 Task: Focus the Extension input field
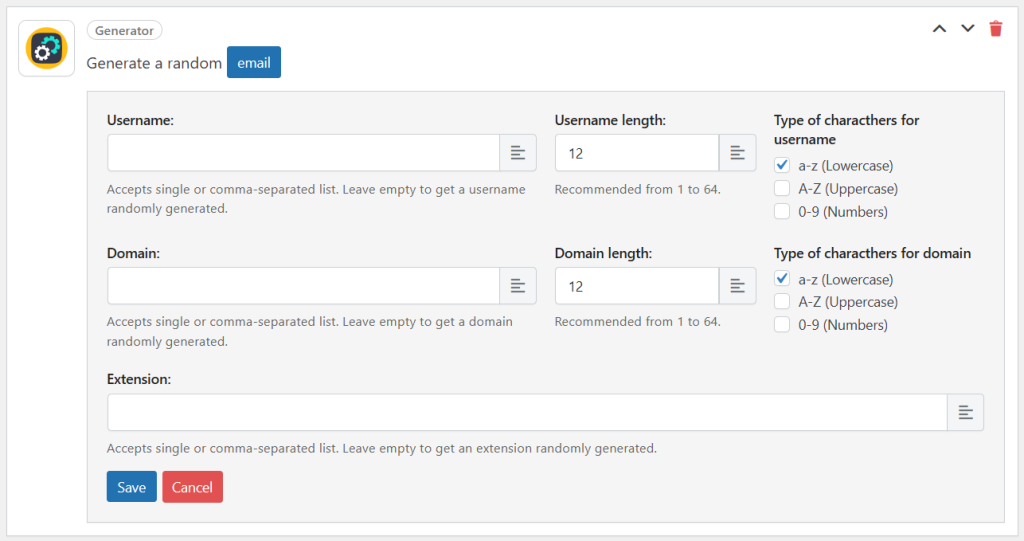pos(527,413)
